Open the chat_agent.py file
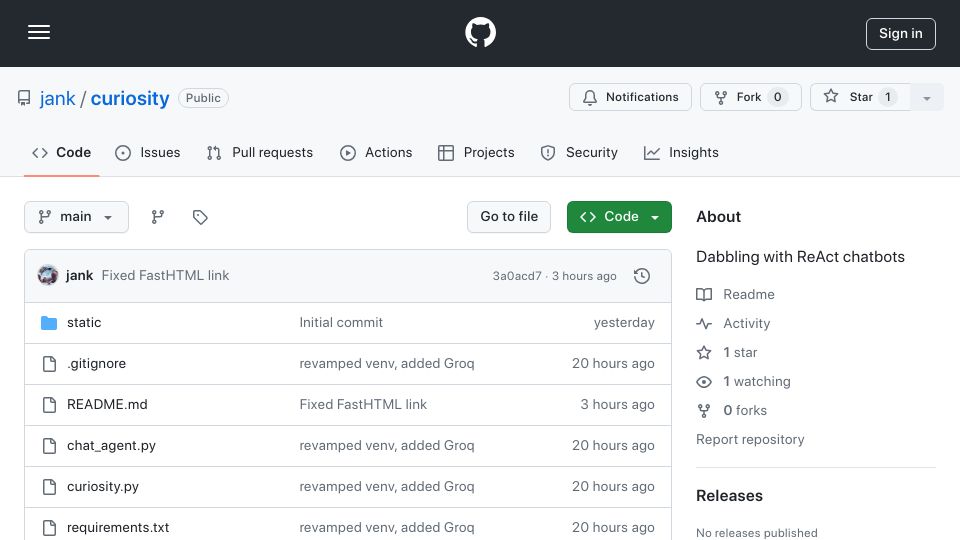The width and height of the screenshot is (960, 540). pos(111,446)
